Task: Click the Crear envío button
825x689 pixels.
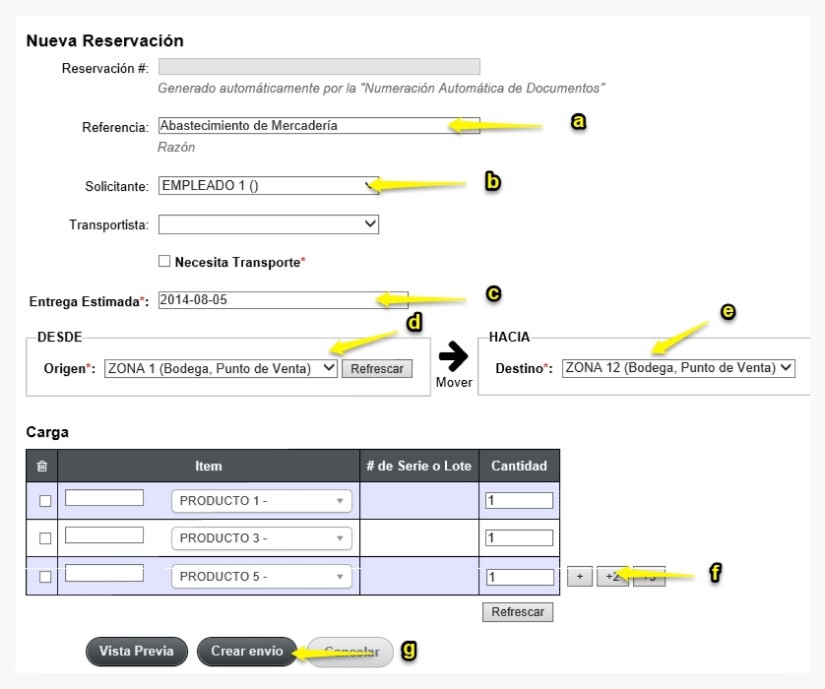Action: tap(247, 651)
